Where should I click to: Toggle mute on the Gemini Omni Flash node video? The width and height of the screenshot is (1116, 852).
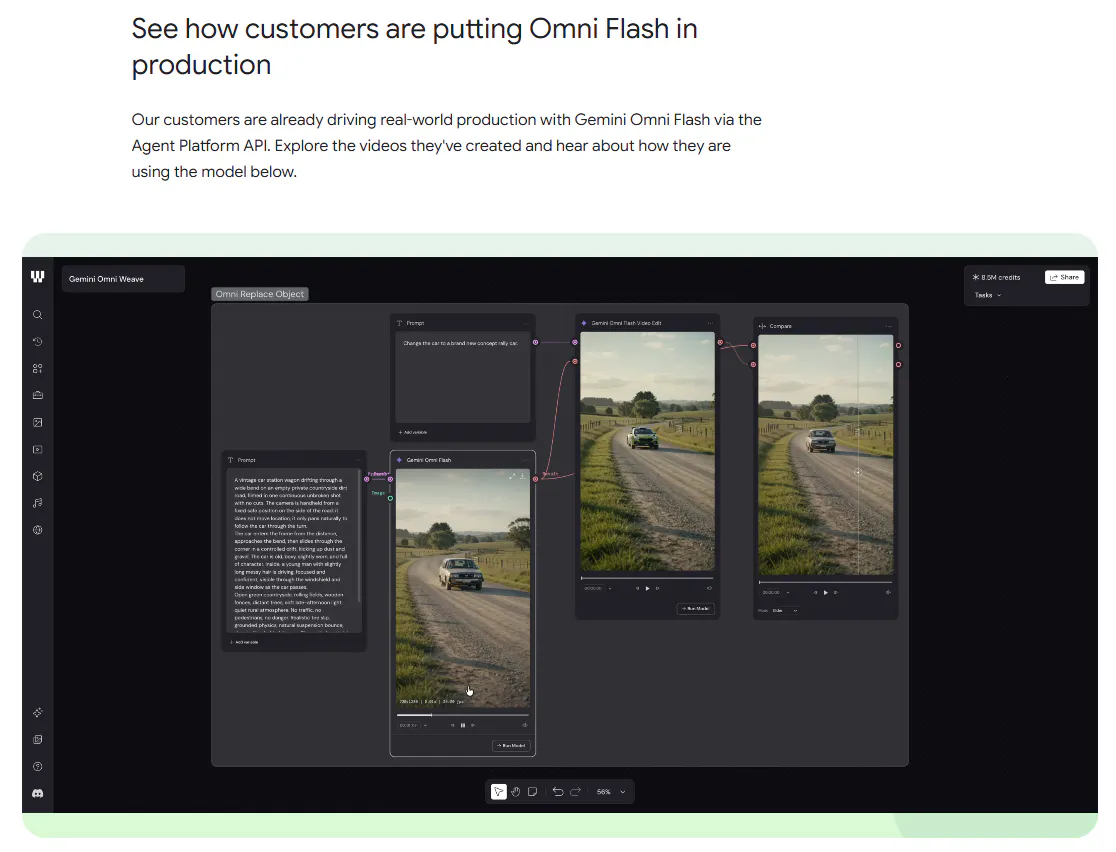pos(525,725)
